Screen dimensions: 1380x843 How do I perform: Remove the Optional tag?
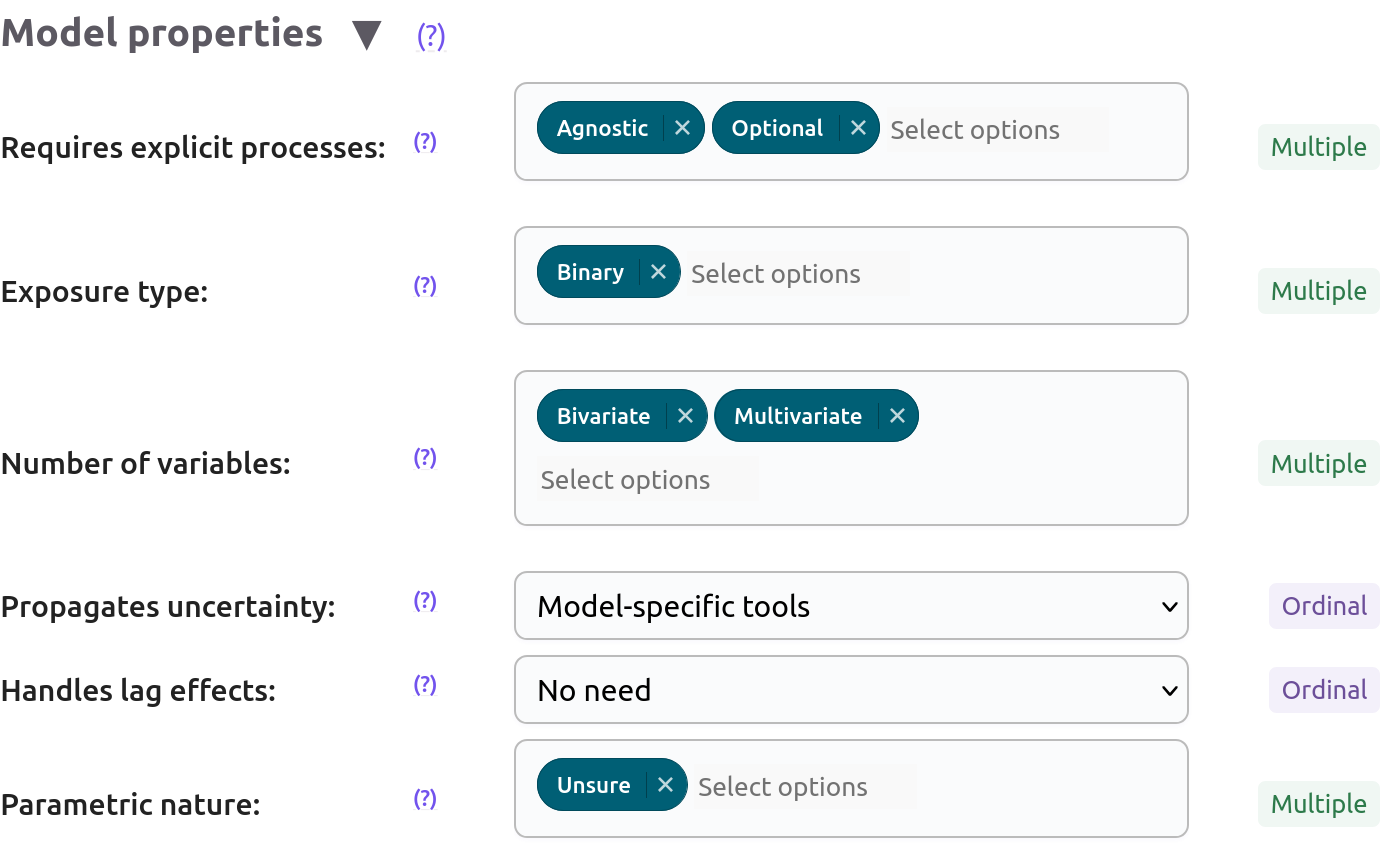(x=857, y=128)
